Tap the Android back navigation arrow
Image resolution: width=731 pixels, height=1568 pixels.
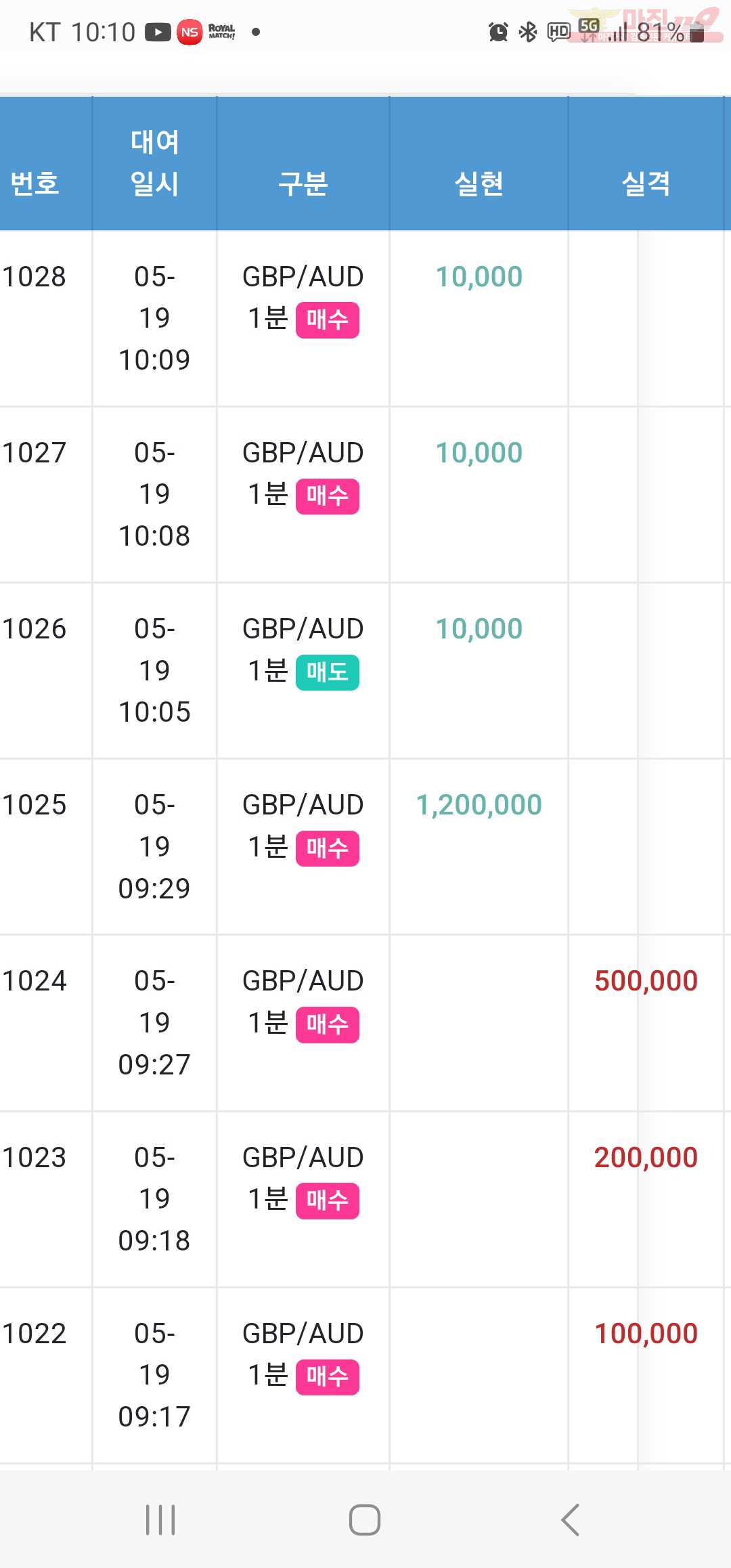click(x=571, y=1520)
